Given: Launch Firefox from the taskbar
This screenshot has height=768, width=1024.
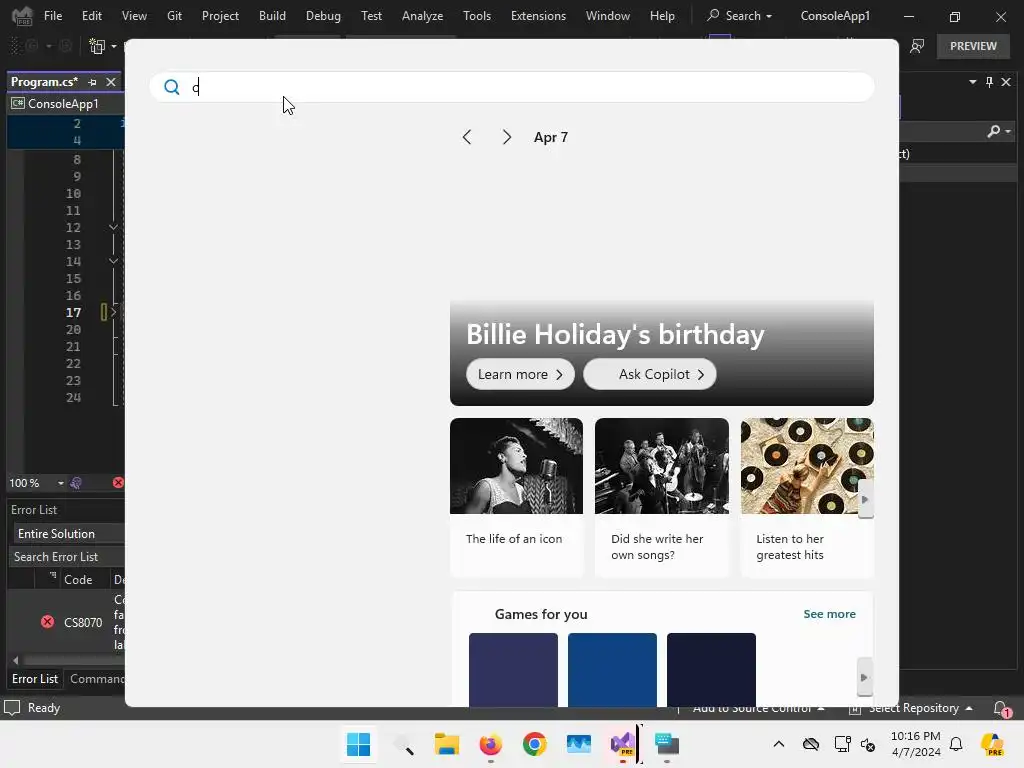Looking at the screenshot, I should point(490,744).
